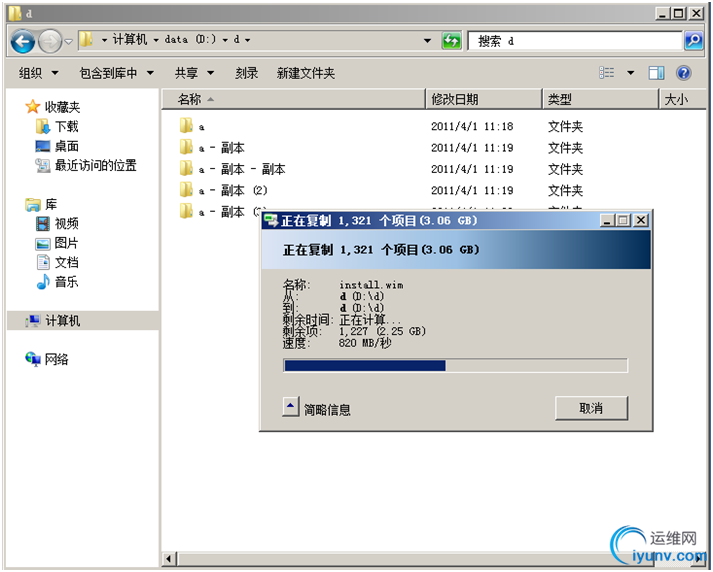Click the greyed Forward arrow button
Screen dimensions: 713x572
tap(50, 41)
